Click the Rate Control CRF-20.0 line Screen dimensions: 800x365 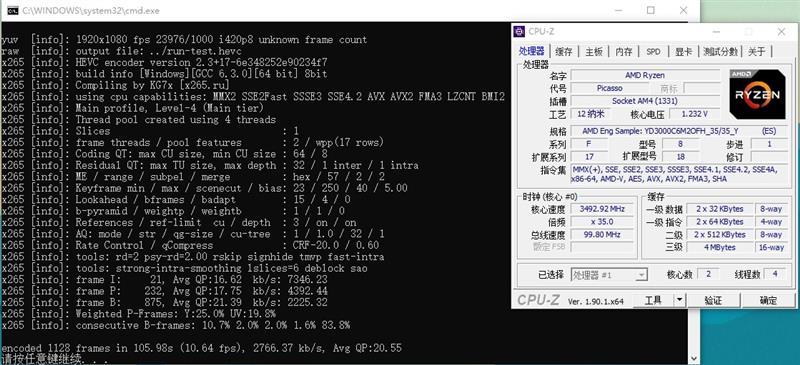(190, 246)
